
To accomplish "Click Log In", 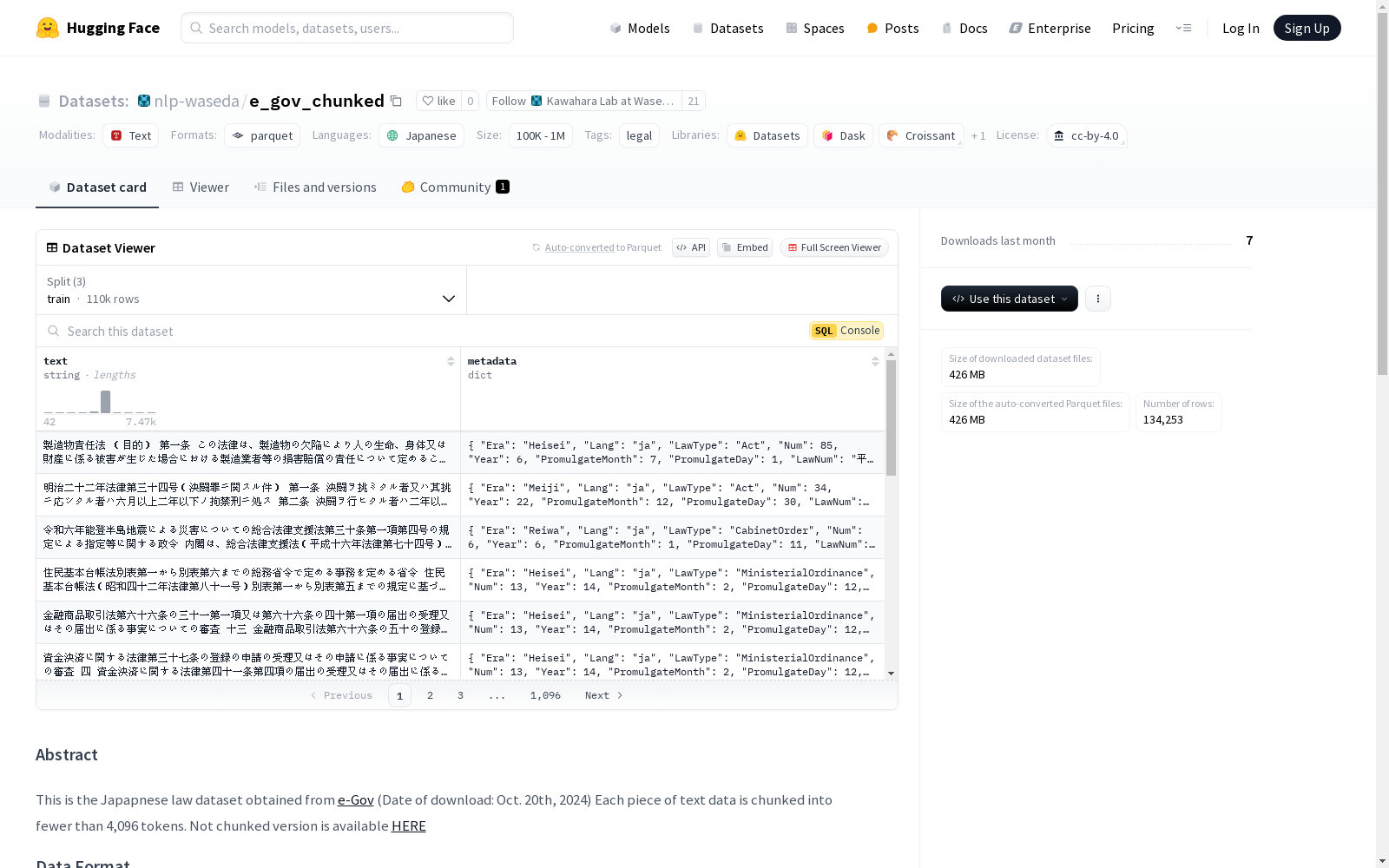I will pyautogui.click(x=1241, y=28).
